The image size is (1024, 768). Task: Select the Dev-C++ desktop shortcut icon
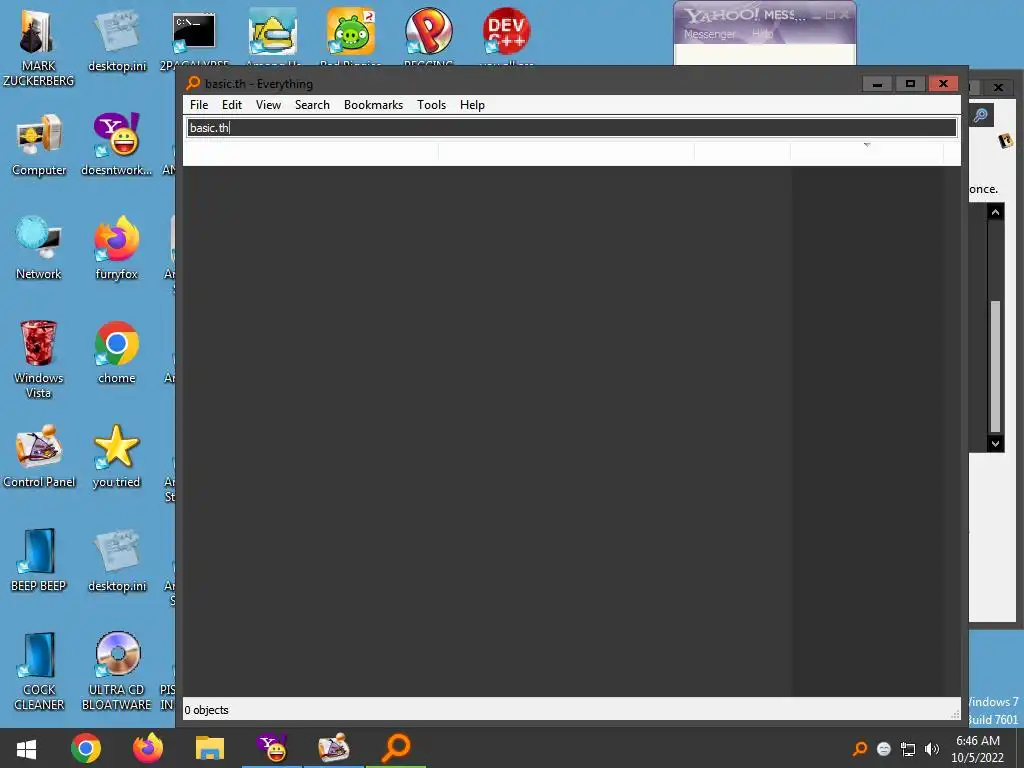click(x=506, y=31)
